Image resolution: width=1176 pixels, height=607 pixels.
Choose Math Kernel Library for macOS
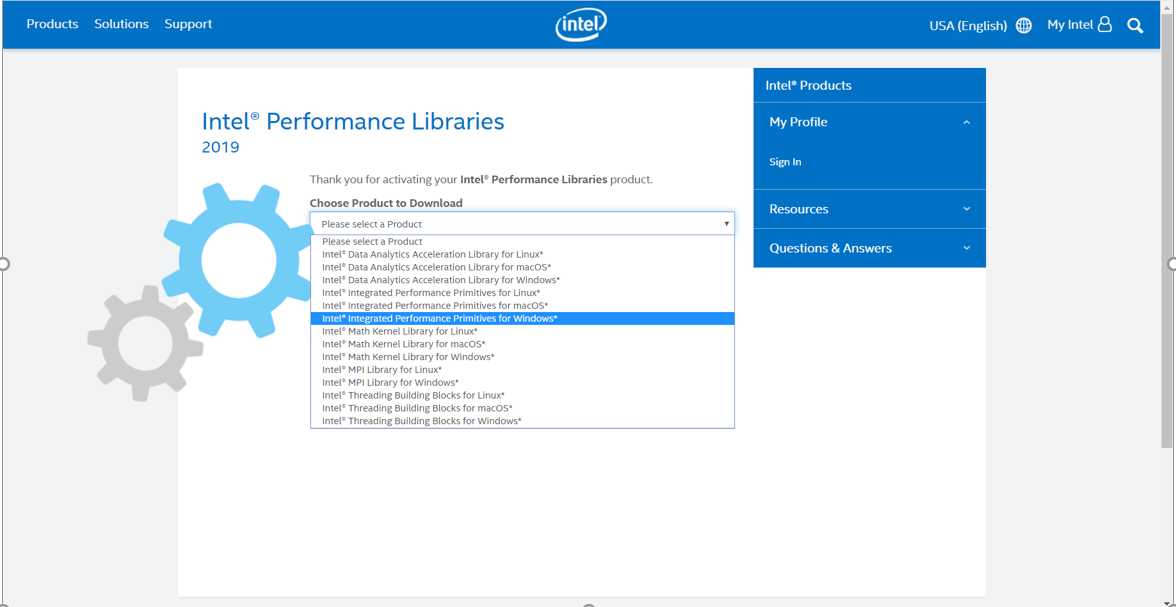coord(522,344)
